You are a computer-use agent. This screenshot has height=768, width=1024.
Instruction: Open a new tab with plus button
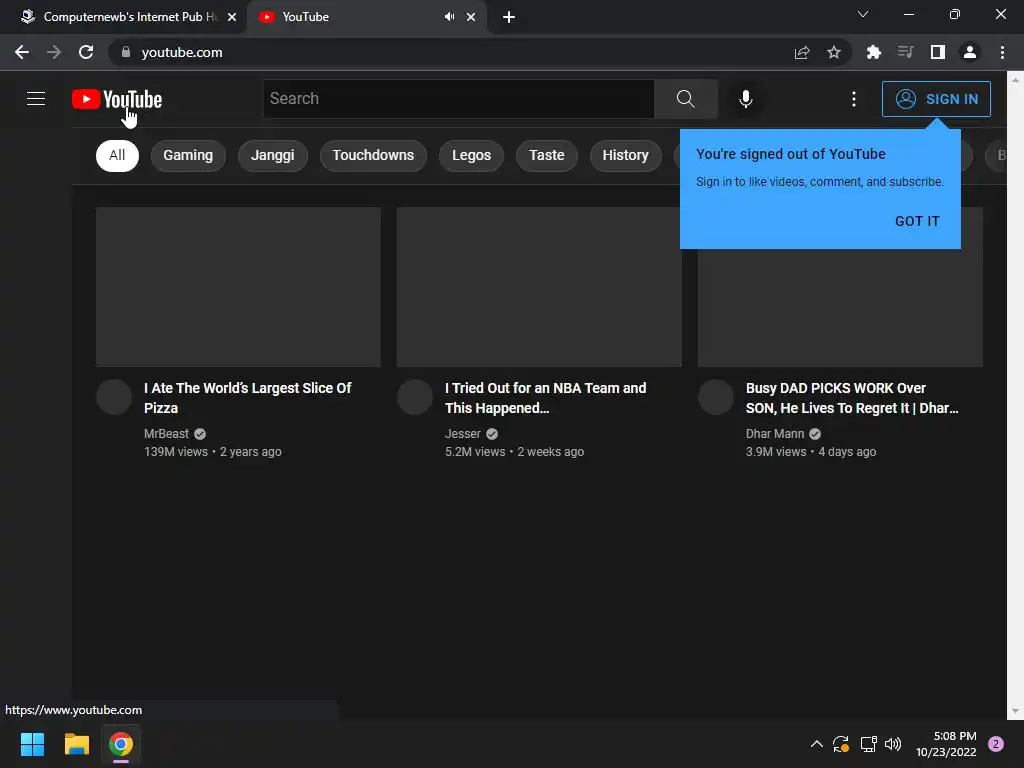(x=509, y=17)
